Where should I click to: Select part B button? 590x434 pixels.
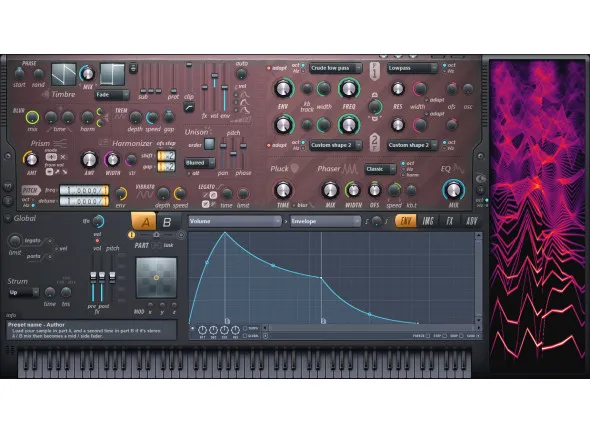click(x=167, y=222)
